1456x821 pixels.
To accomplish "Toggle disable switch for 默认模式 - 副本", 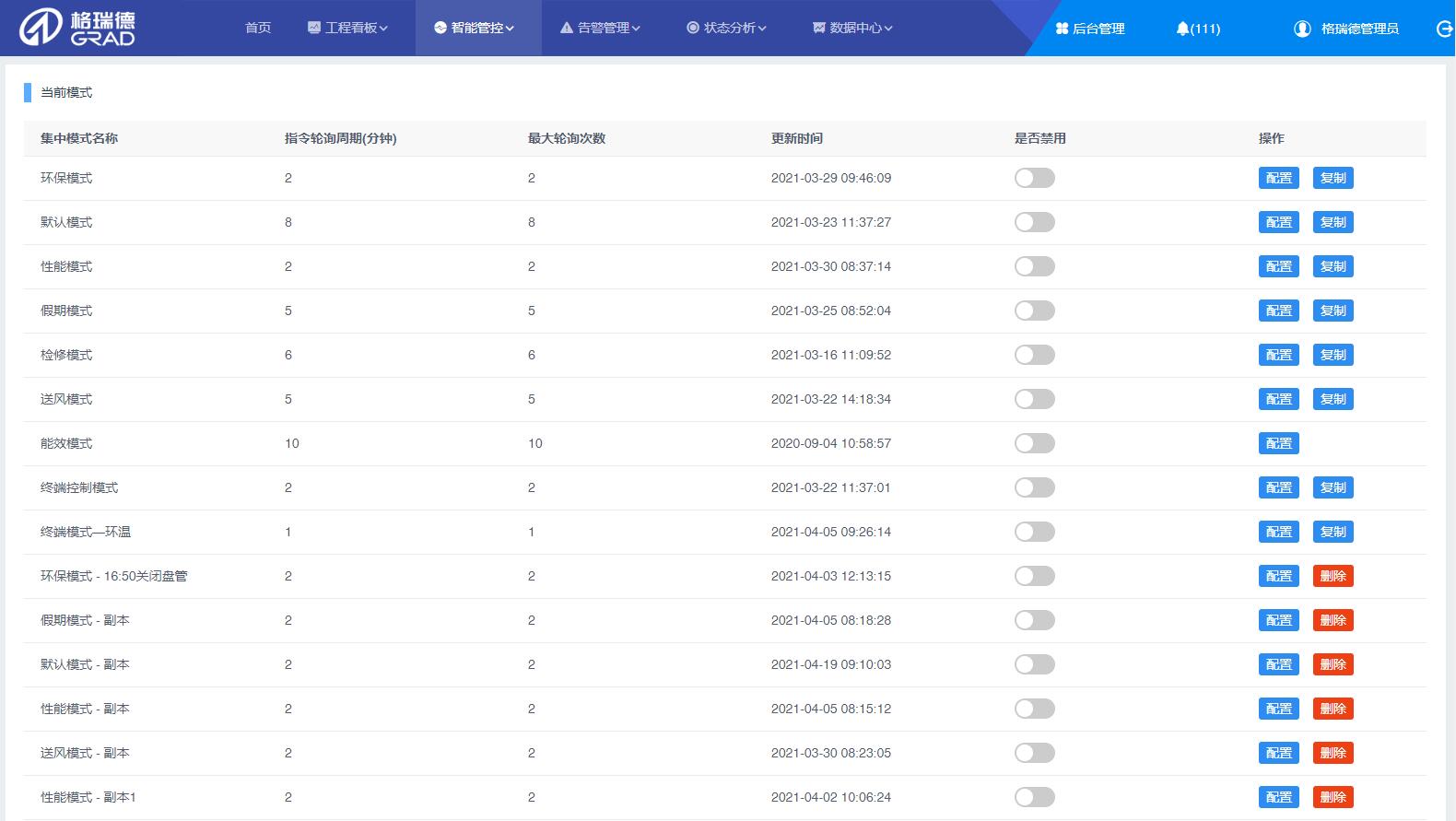I will (x=1034, y=664).
